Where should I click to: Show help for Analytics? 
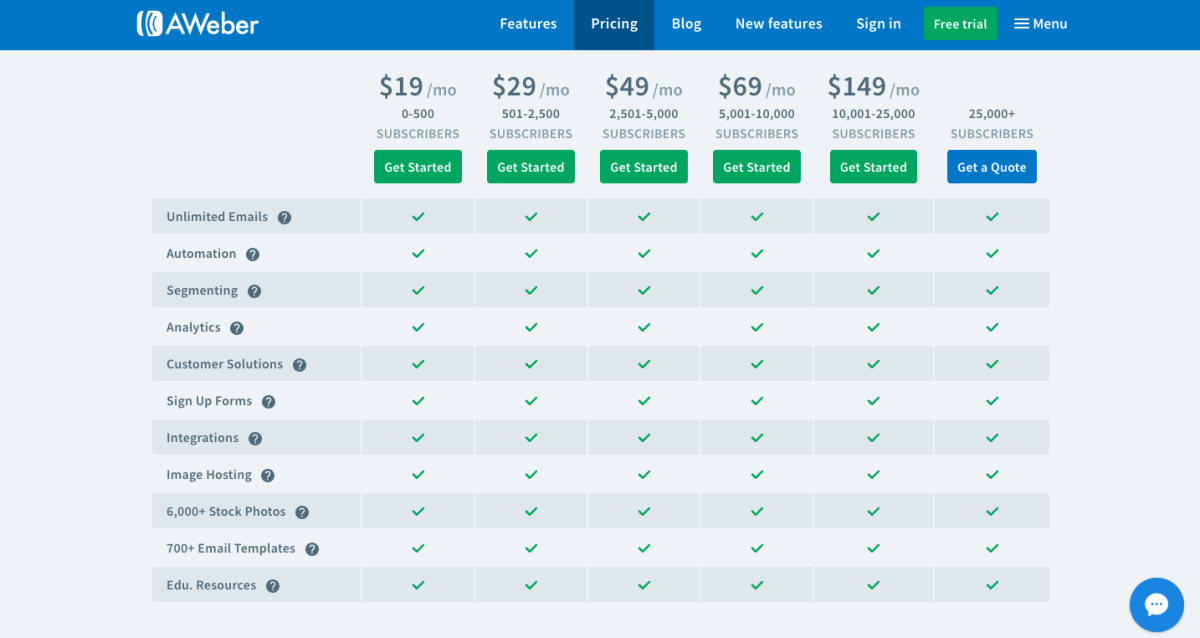click(x=237, y=328)
